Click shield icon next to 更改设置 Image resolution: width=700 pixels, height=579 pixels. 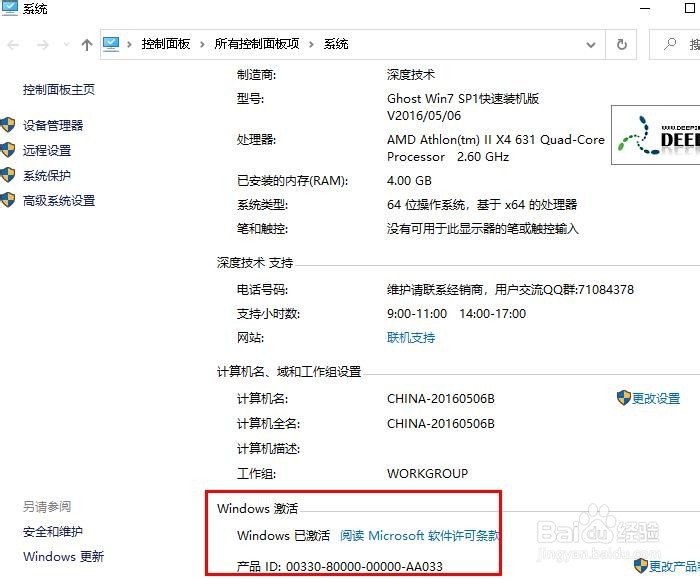point(624,398)
